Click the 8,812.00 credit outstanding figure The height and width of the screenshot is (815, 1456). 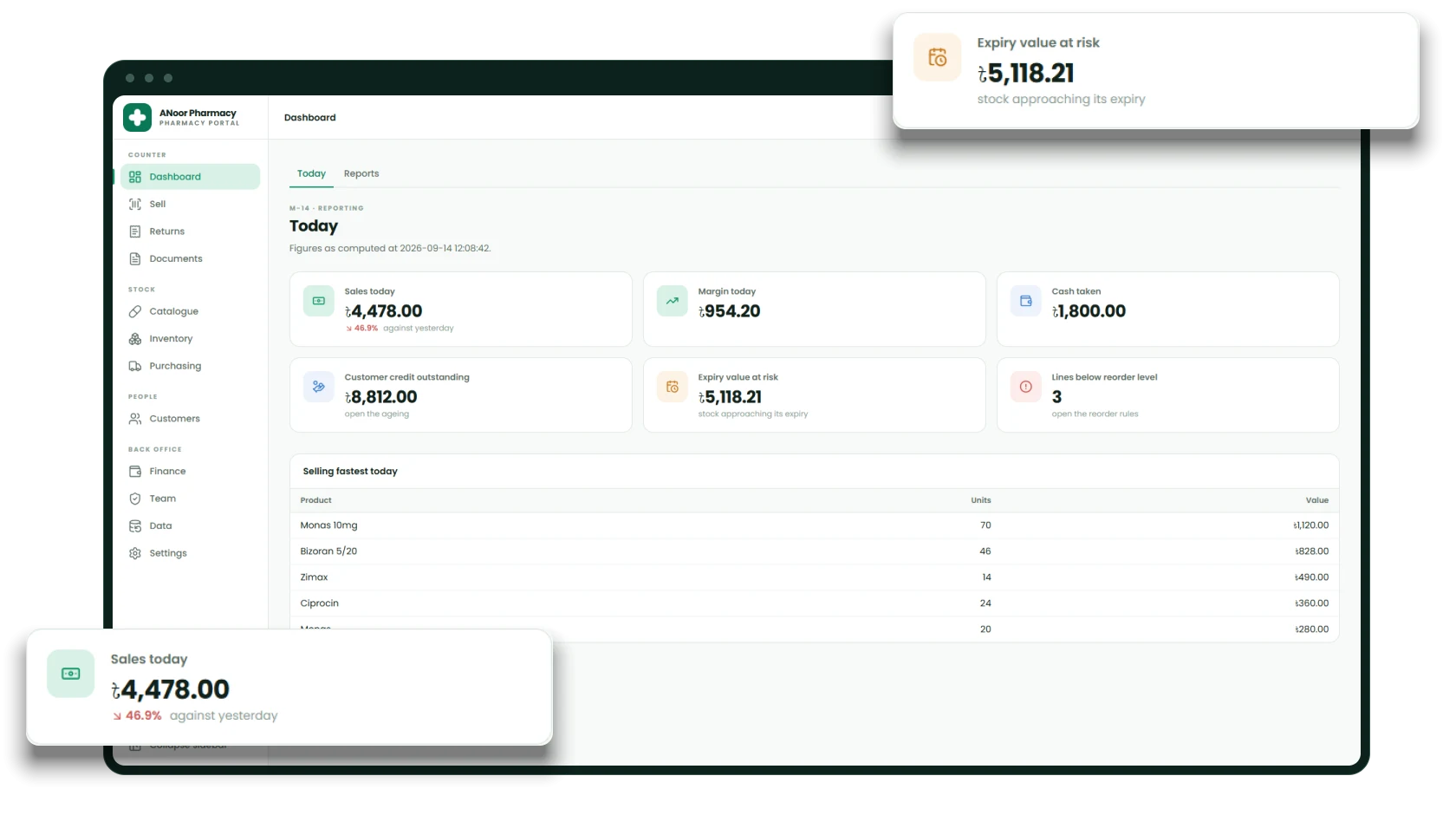380,397
